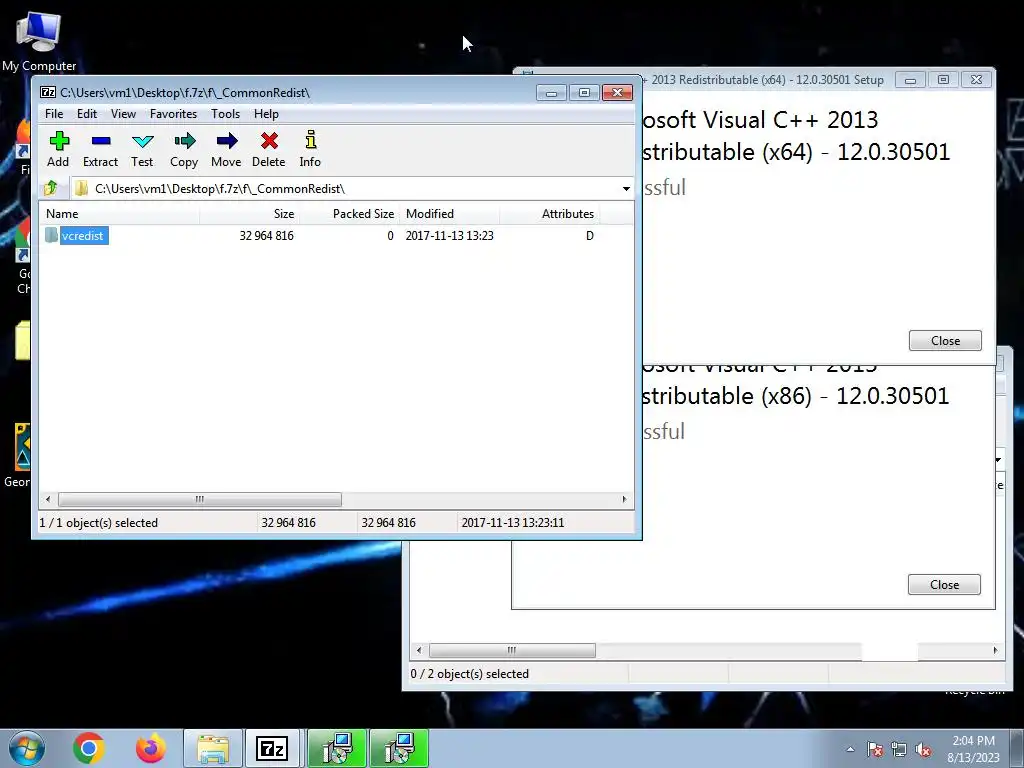Select My Computer desktop icon

(x=39, y=42)
